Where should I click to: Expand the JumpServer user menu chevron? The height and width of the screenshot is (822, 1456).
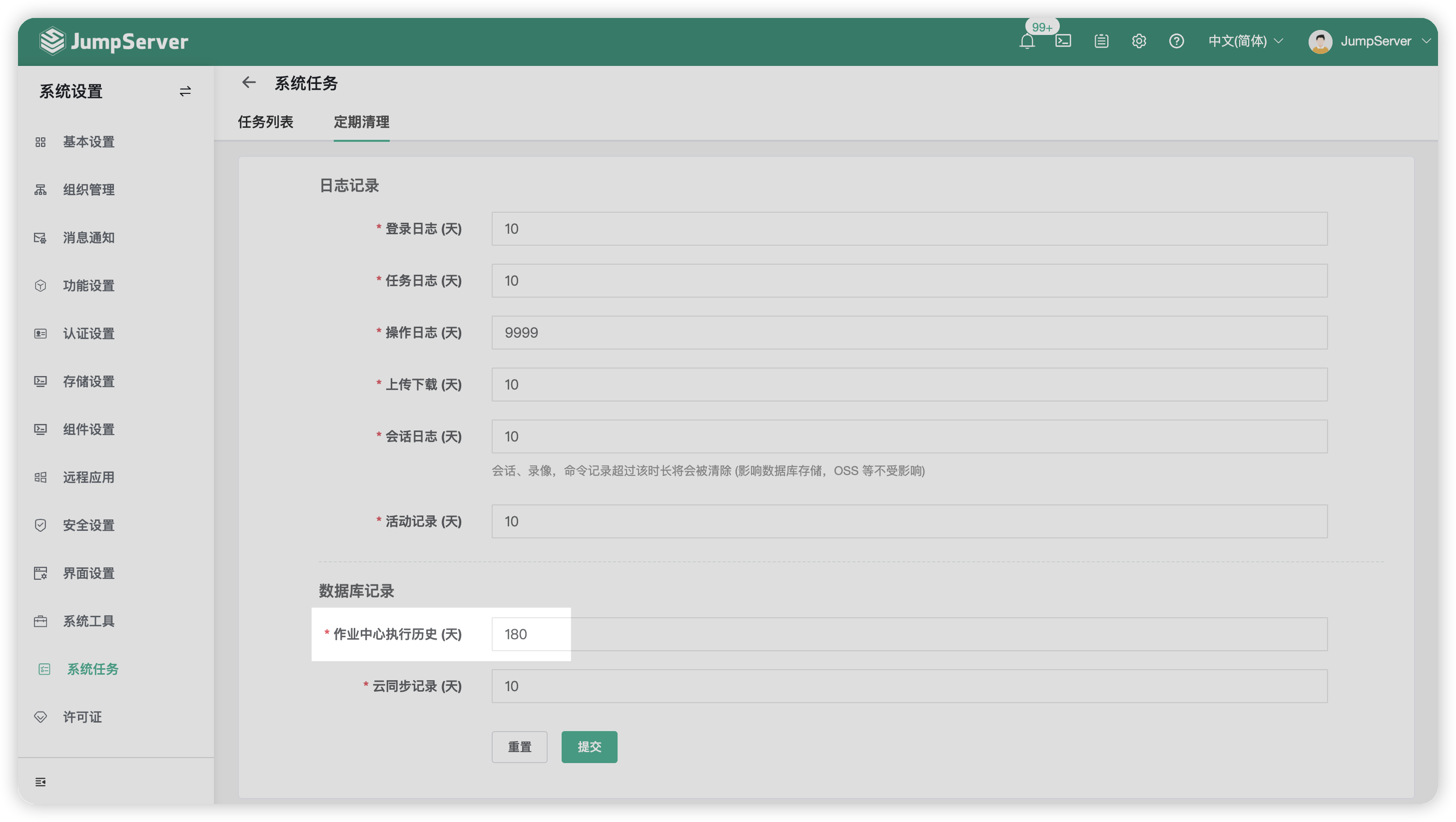point(1426,41)
